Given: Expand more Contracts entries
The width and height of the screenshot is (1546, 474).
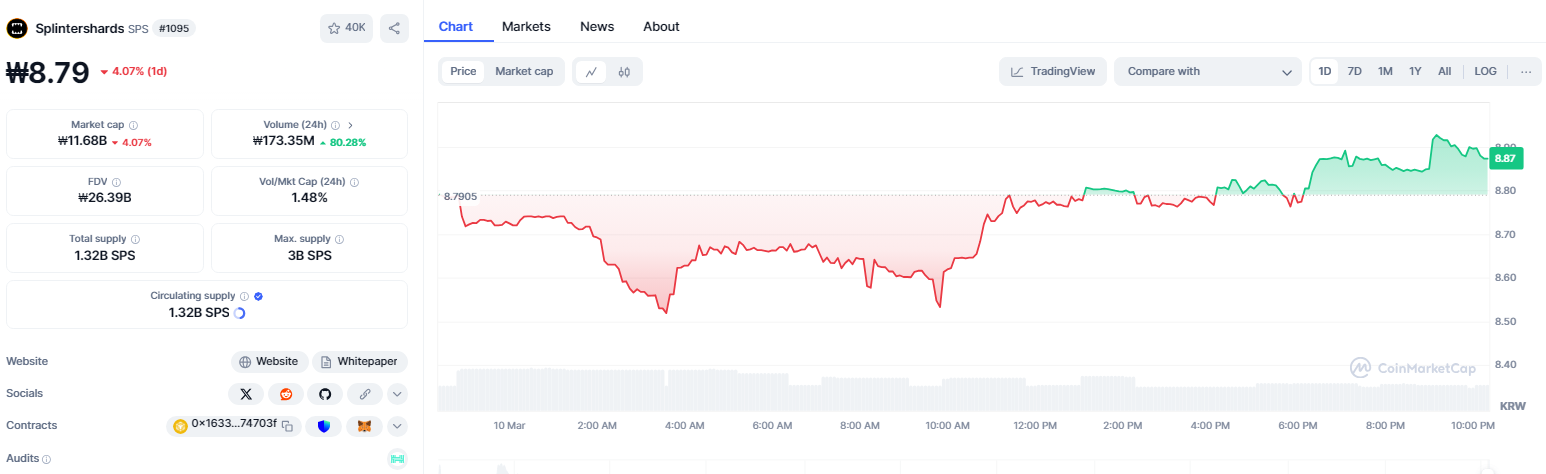Looking at the screenshot, I should coord(397,426).
